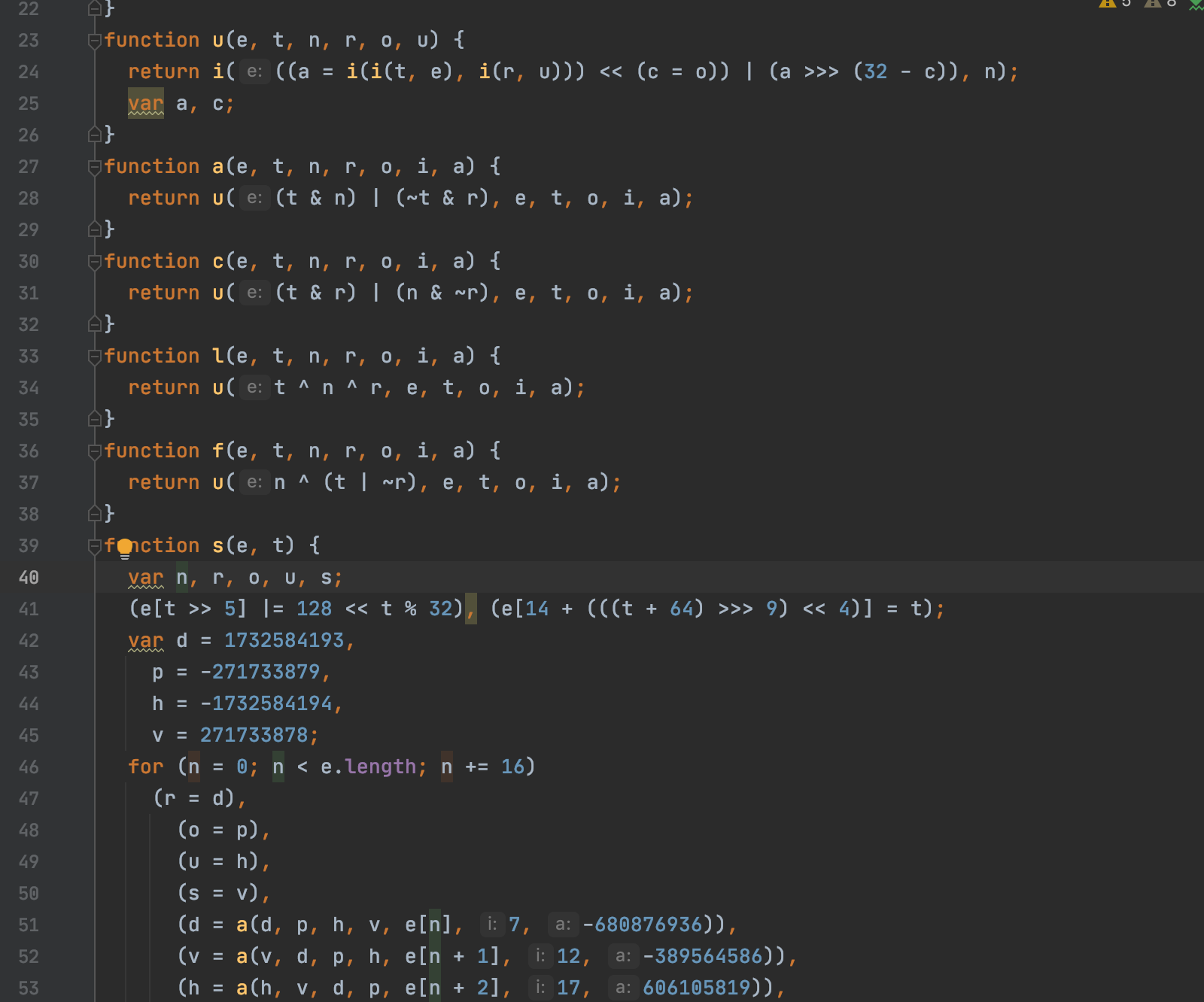Click the number 64 on line 41
Image resolution: width=1204 pixels, height=1002 pixels.
point(682,609)
